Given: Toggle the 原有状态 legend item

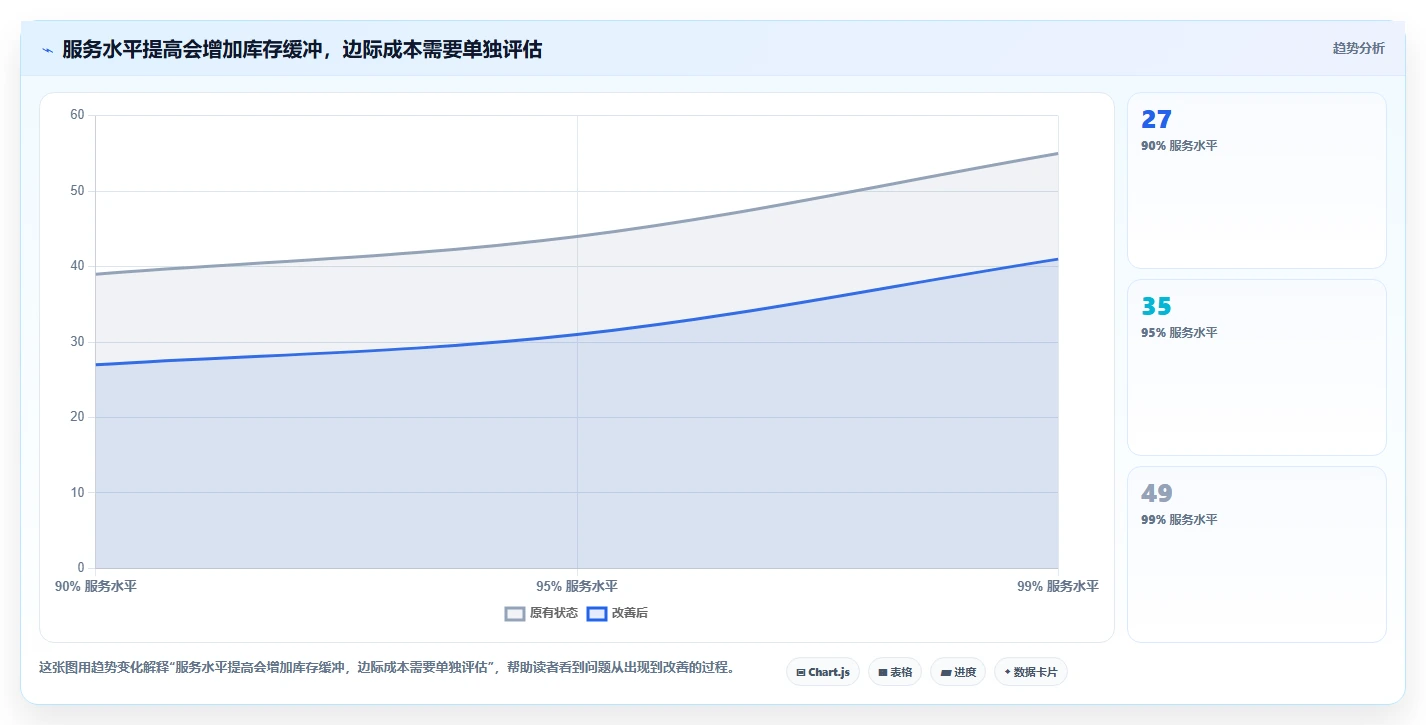Looking at the screenshot, I should (x=541, y=613).
